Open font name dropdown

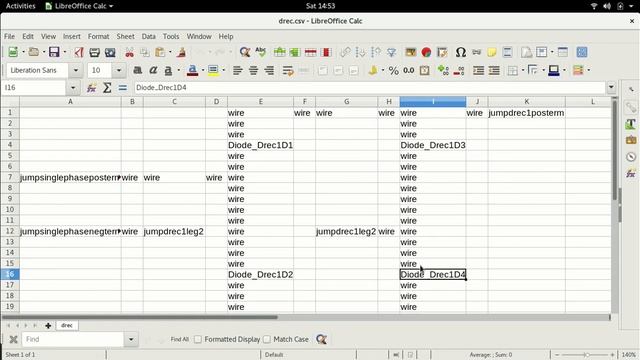click(x=76, y=70)
